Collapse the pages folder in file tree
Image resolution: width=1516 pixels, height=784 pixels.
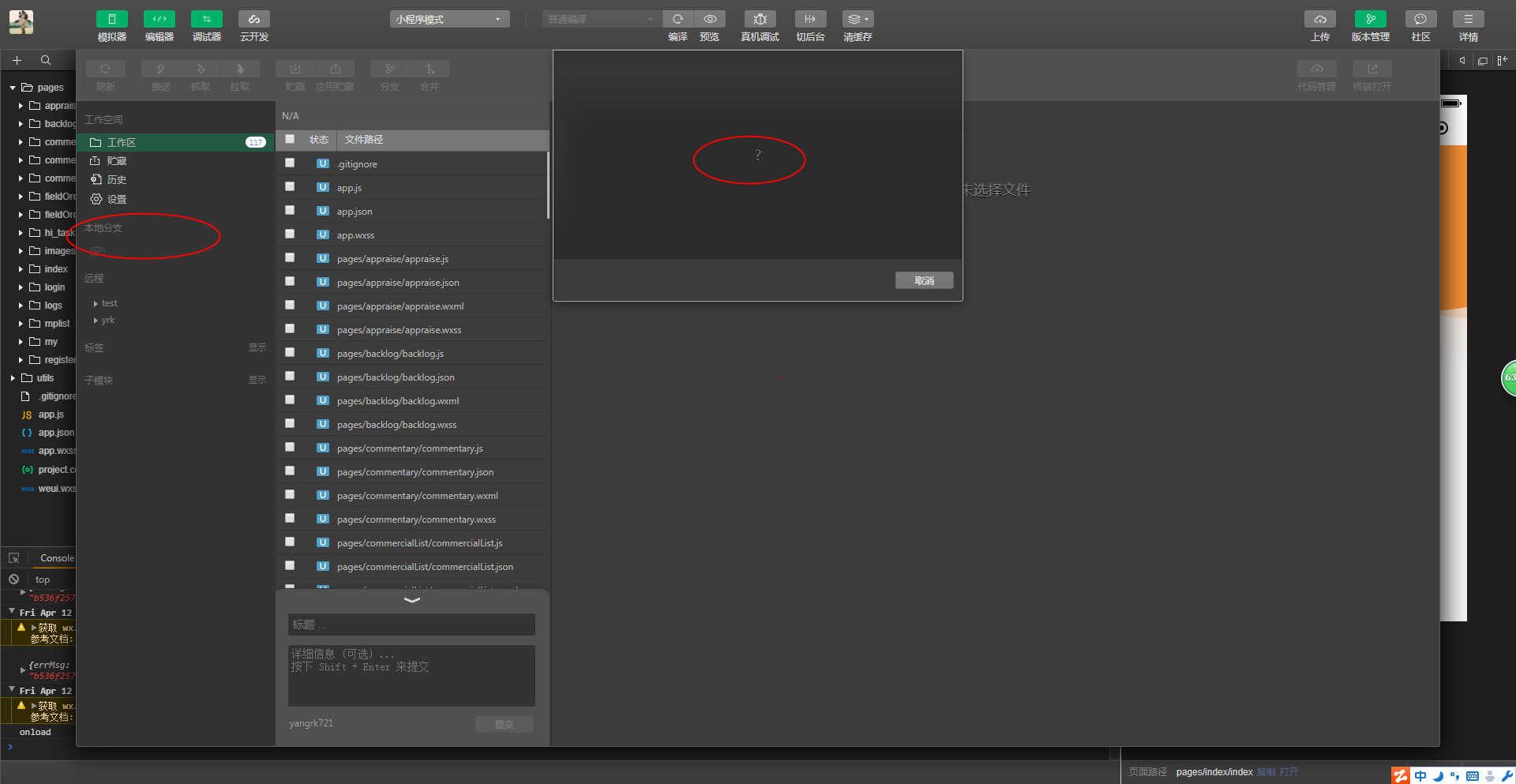point(13,88)
